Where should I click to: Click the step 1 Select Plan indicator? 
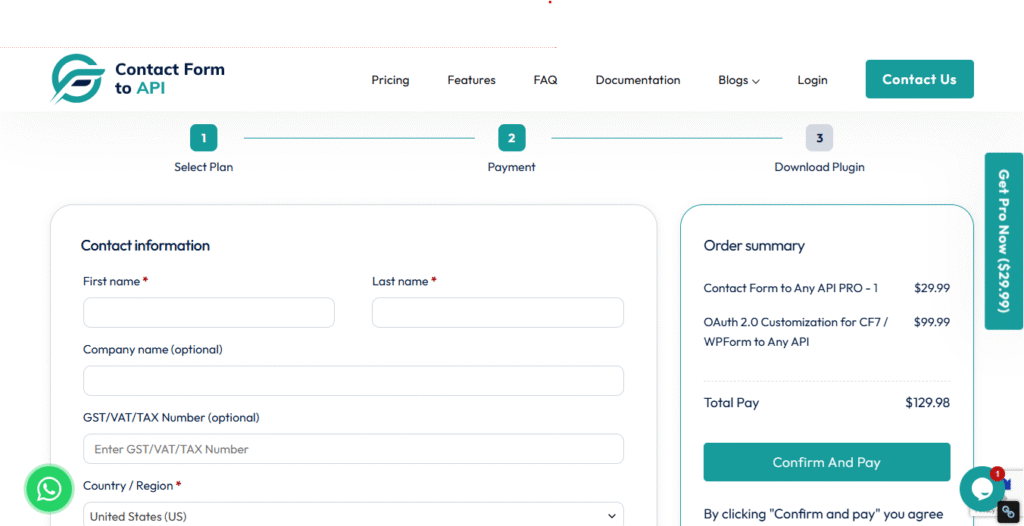tap(203, 138)
